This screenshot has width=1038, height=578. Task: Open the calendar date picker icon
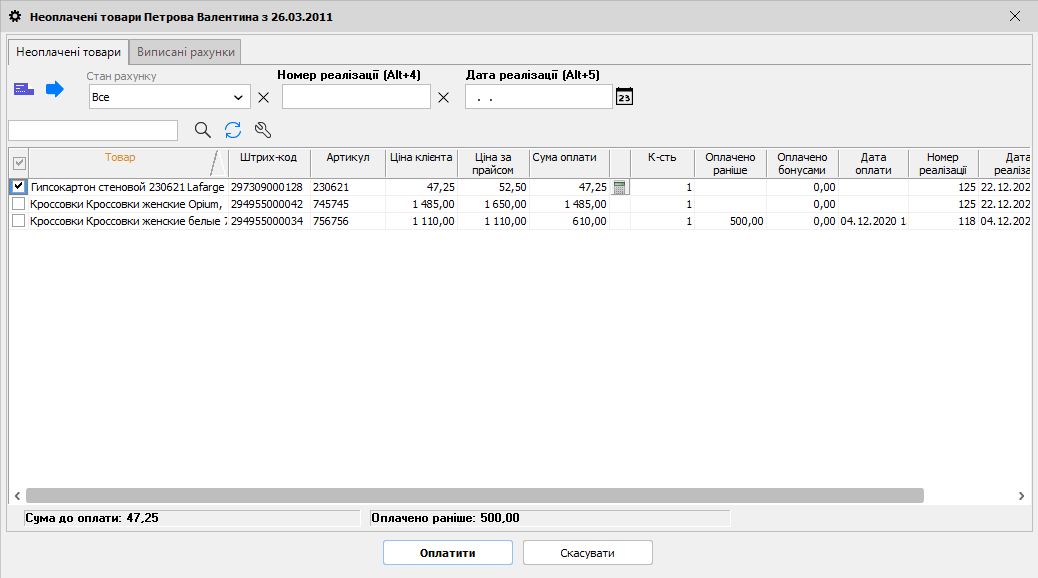click(x=624, y=97)
